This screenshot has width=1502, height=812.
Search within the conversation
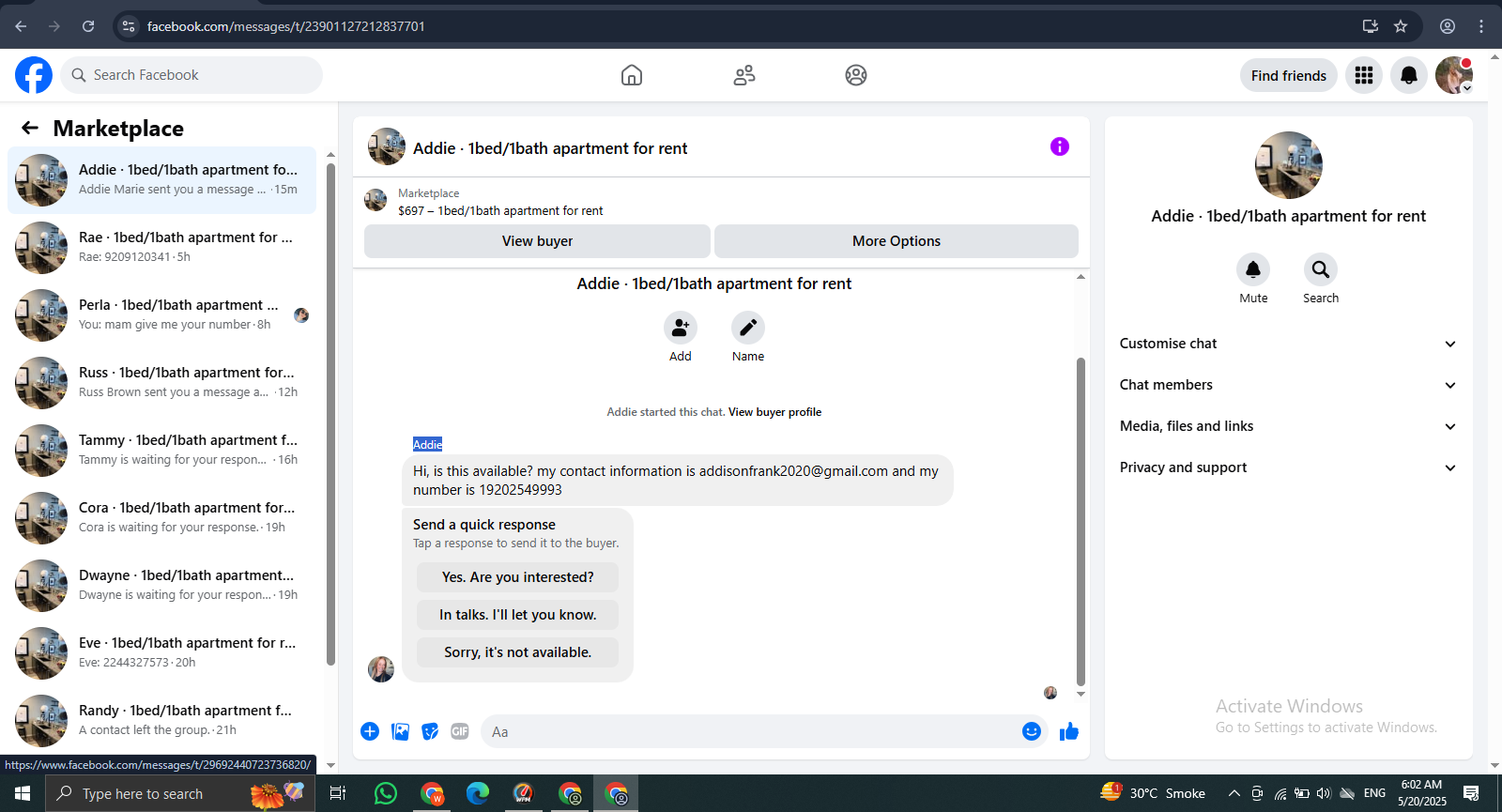(1321, 269)
